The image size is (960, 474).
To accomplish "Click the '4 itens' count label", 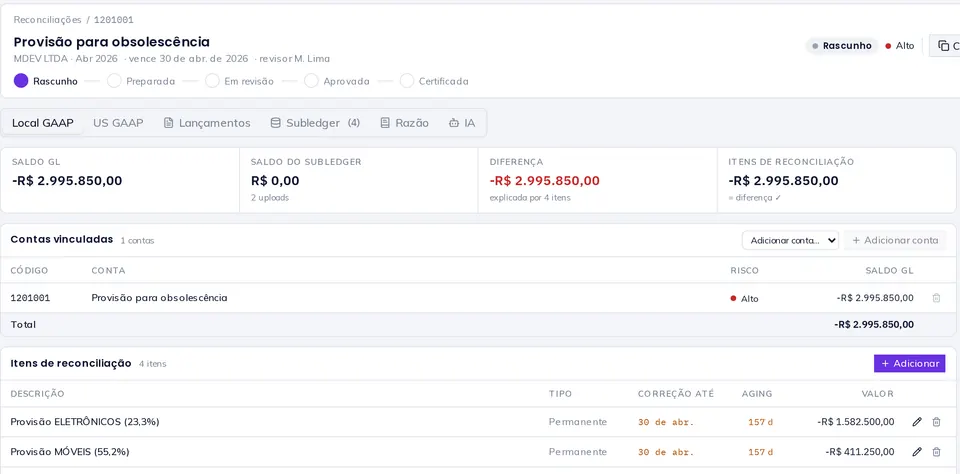I will 152,364.
